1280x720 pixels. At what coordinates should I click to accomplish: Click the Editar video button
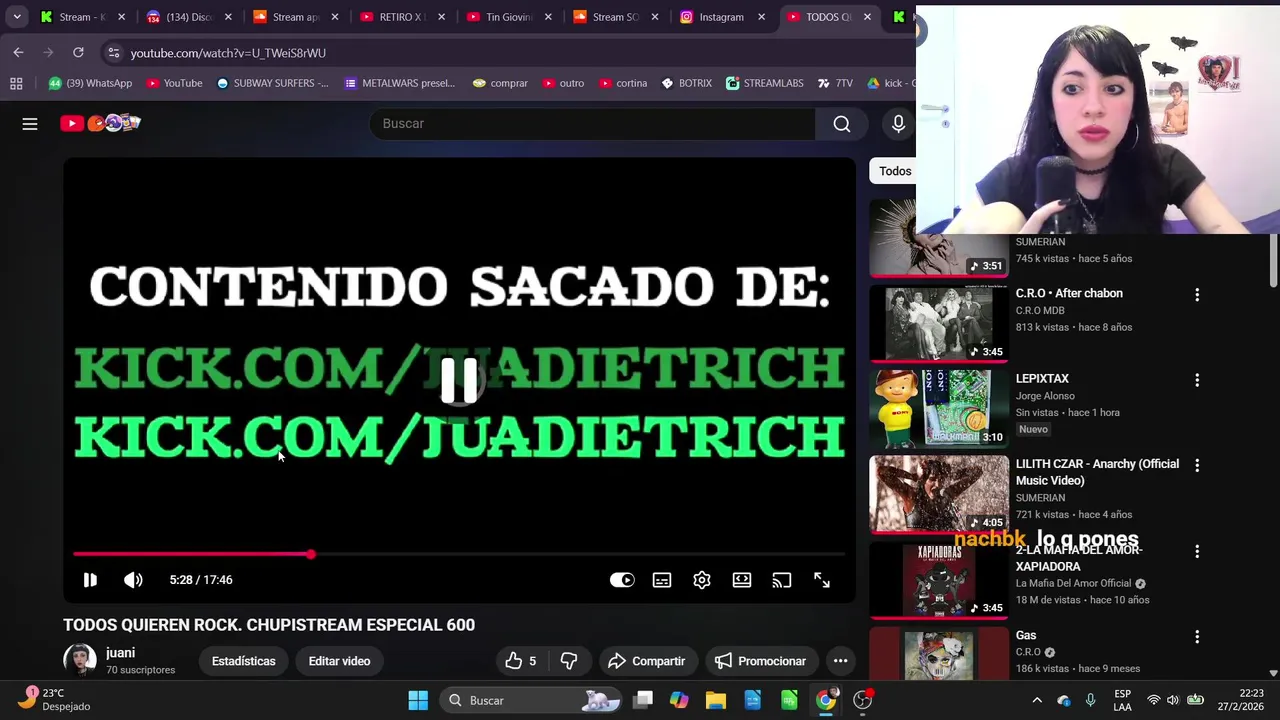tap(339, 661)
